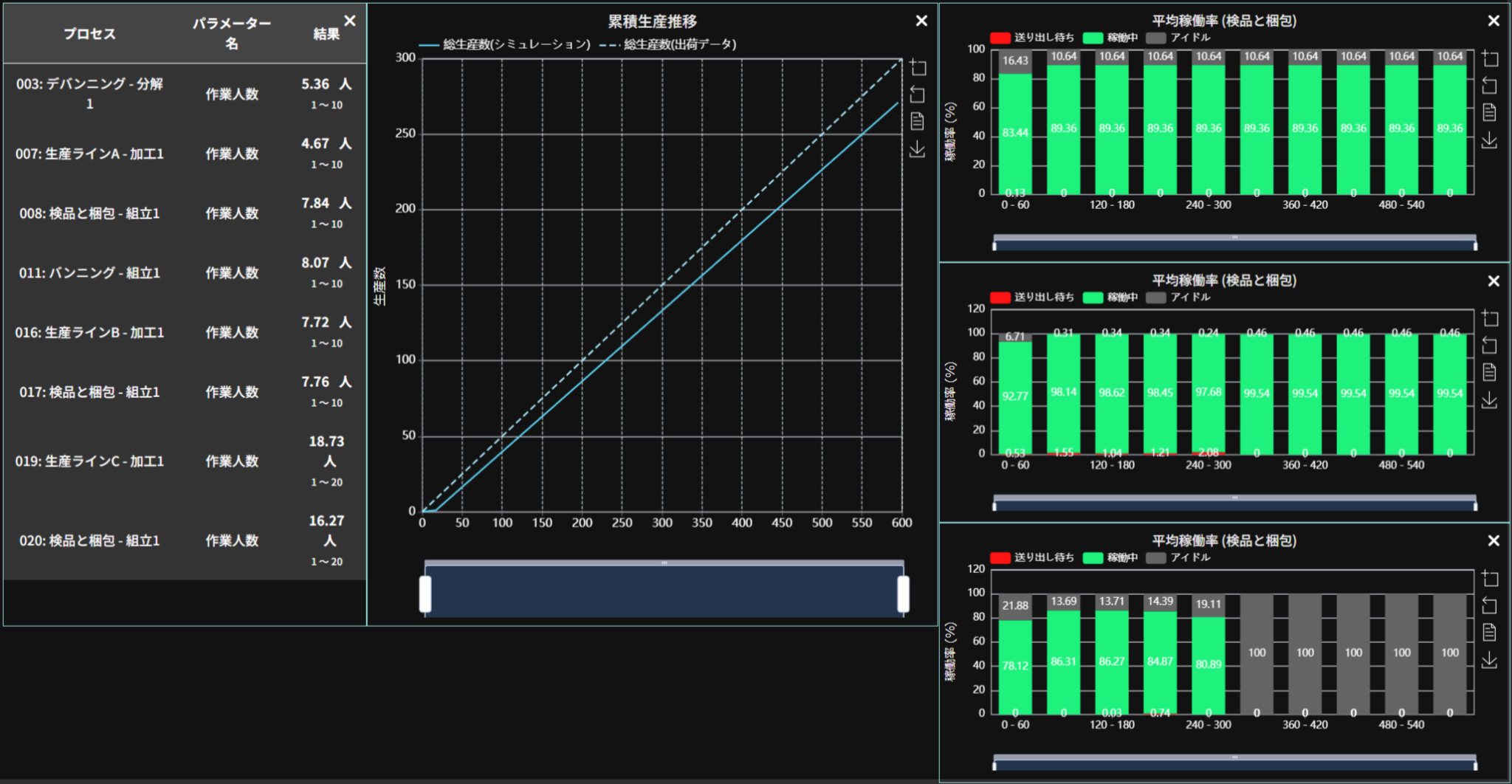Click left handle of 累積生産推移 zoom slider
Image resolution: width=1512 pixels, height=784 pixels.
[x=425, y=594]
